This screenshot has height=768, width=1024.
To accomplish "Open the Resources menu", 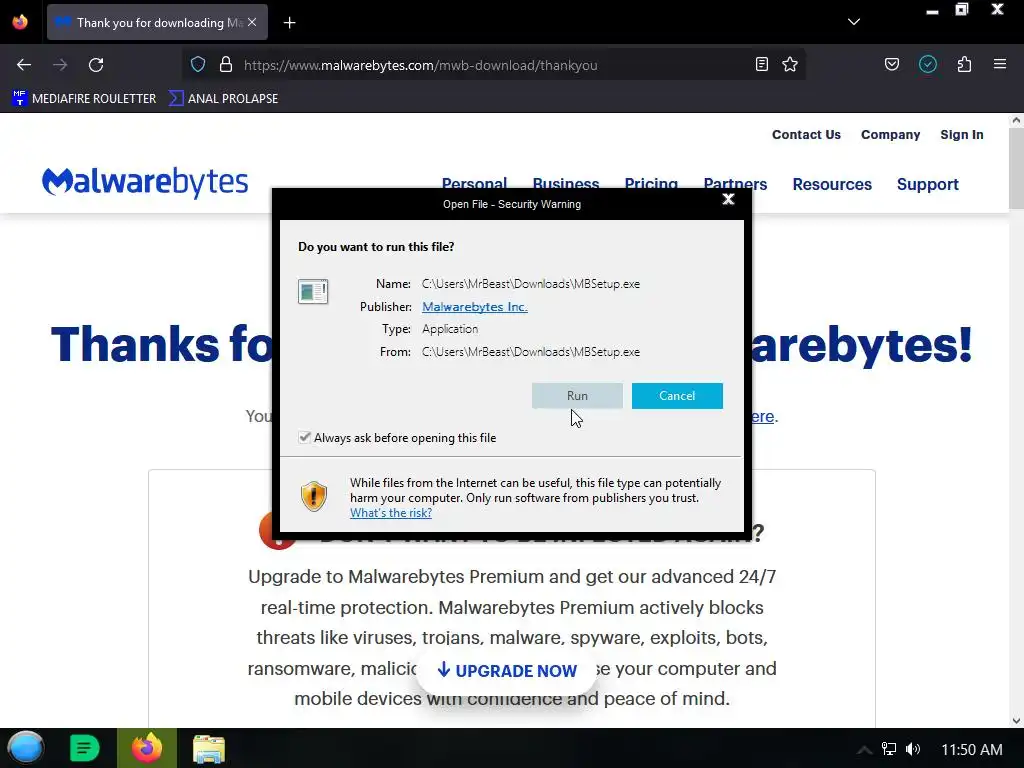I will 832,184.
